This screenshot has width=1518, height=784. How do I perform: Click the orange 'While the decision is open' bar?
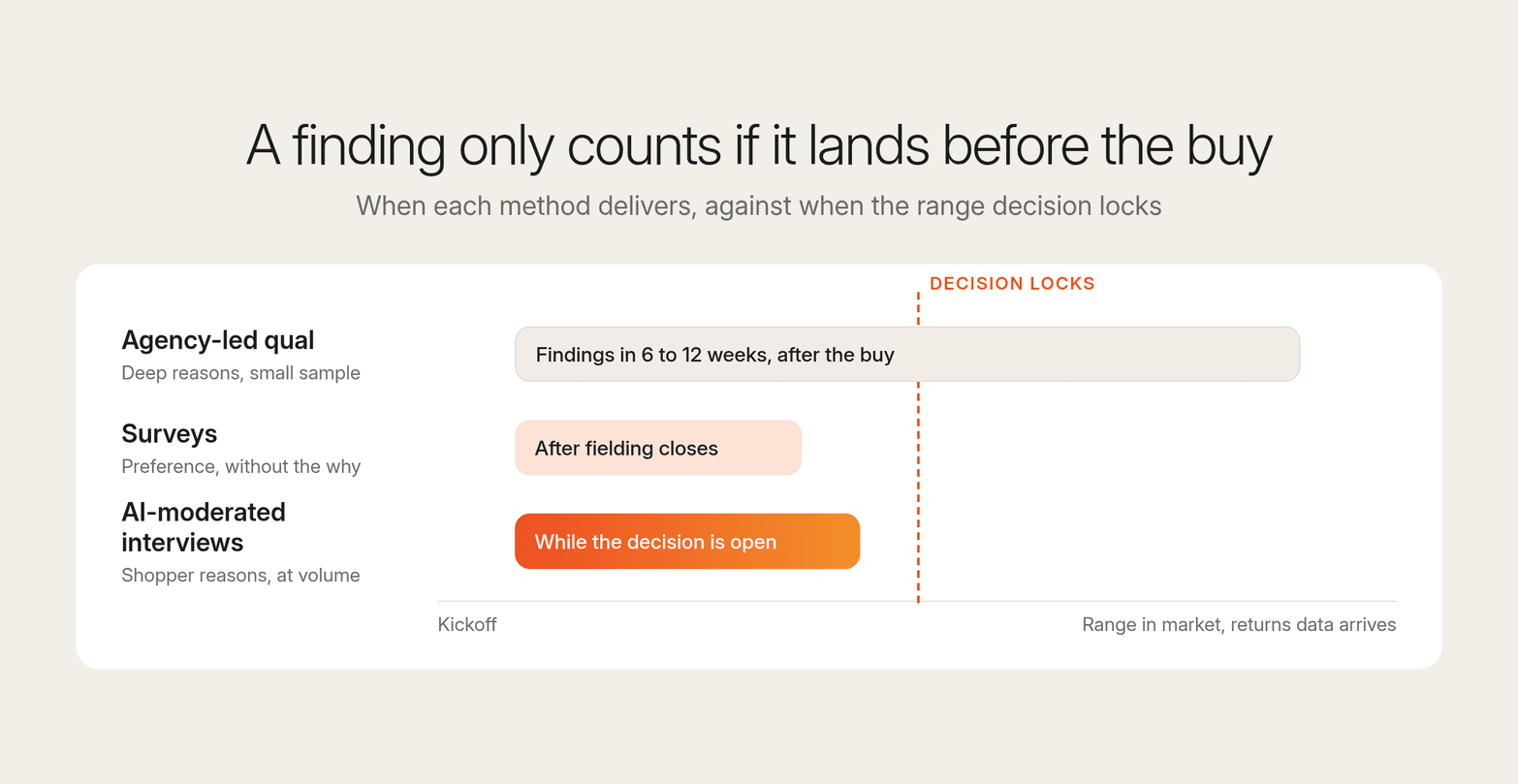pos(687,541)
